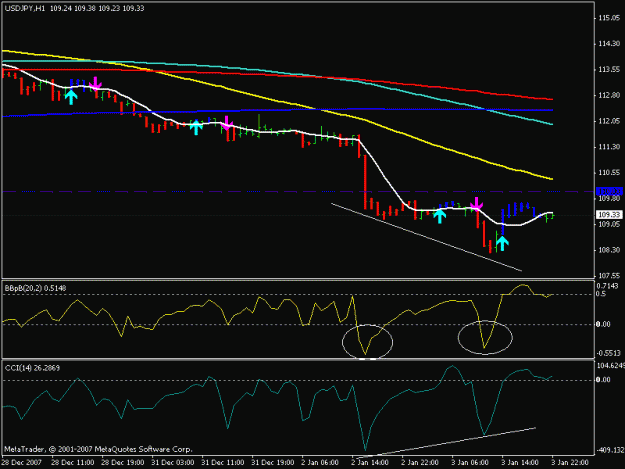
Task: Click the current price tag 109.33
Action: pyautogui.click(x=609, y=215)
